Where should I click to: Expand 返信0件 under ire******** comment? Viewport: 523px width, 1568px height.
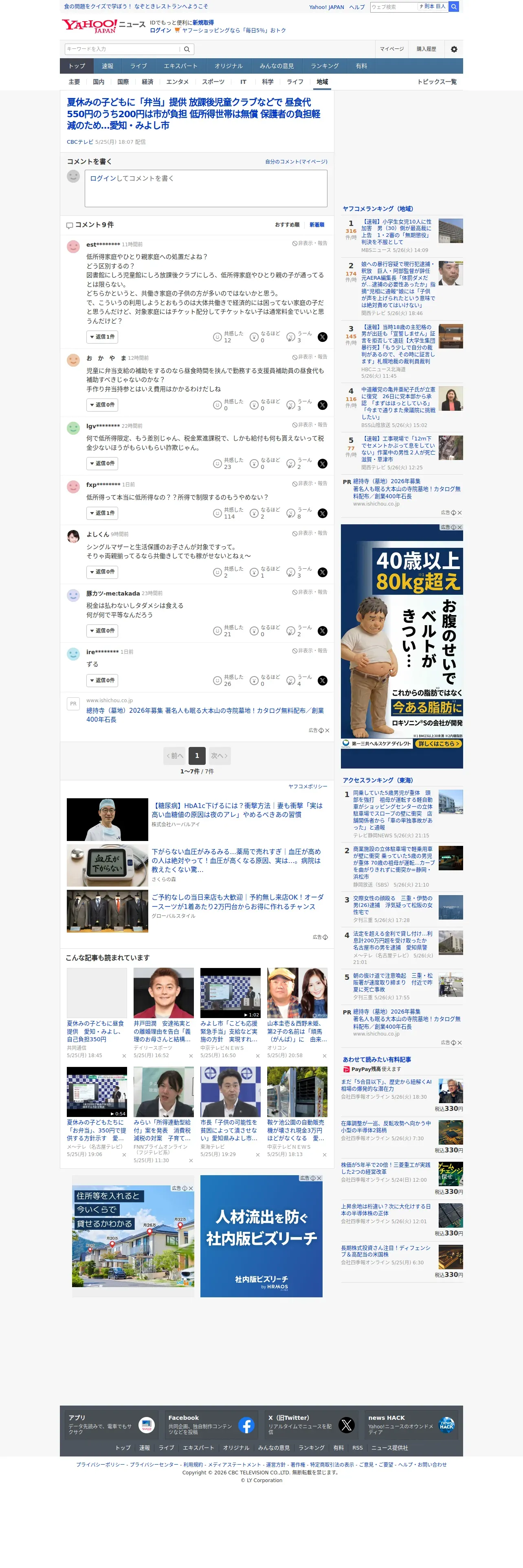pyautogui.click(x=102, y=681)
